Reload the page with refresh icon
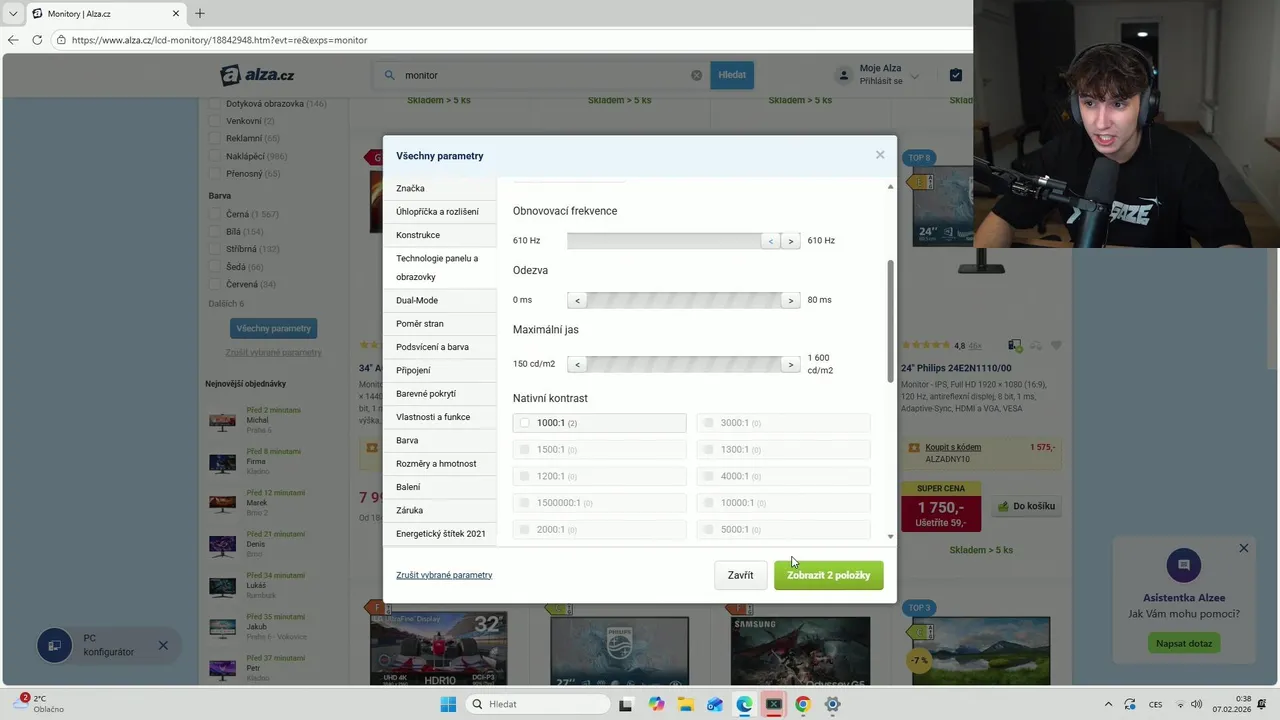 (37, 40)
